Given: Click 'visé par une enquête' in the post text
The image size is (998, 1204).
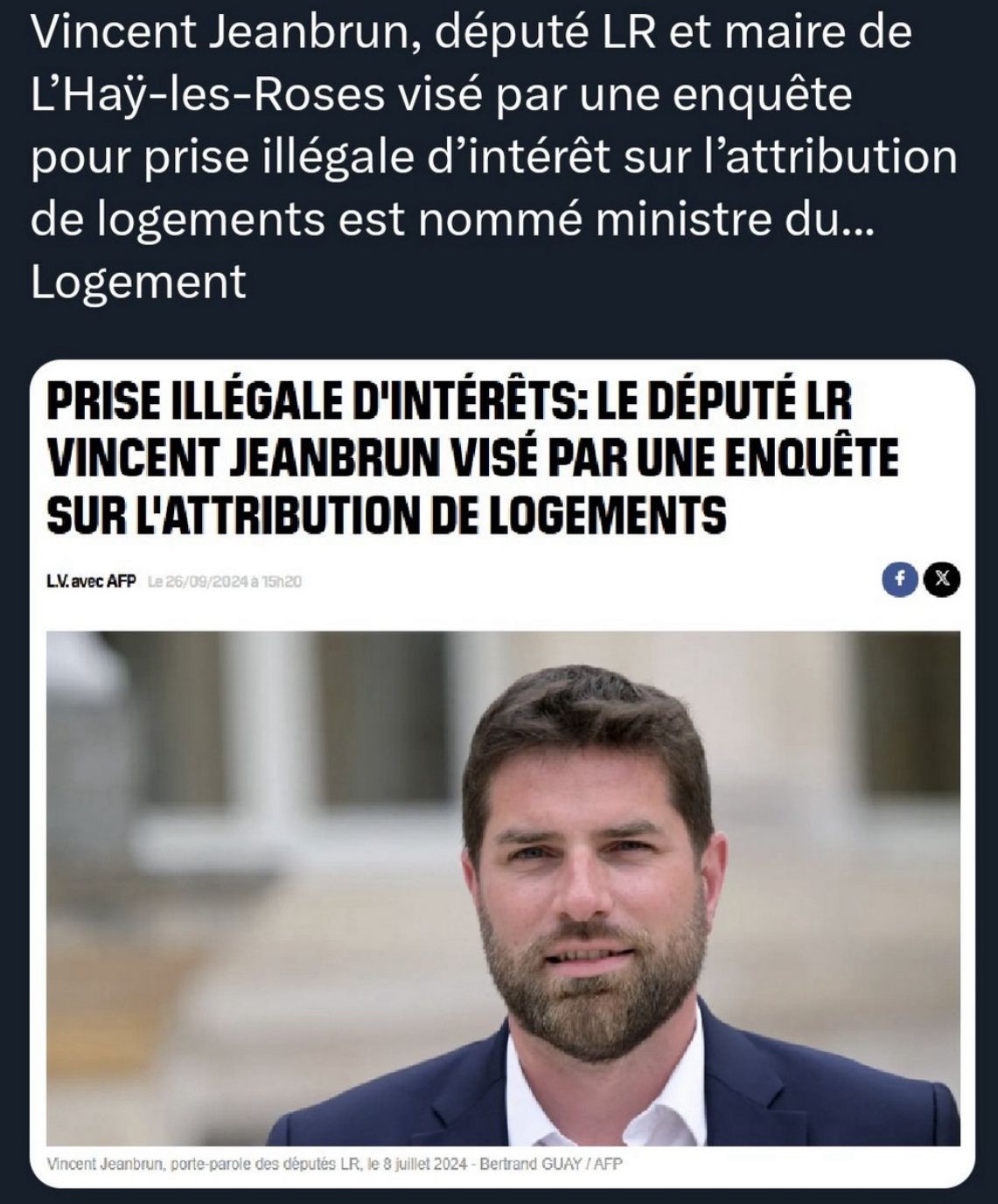Looking at the screenshot, I should point(625,94).
